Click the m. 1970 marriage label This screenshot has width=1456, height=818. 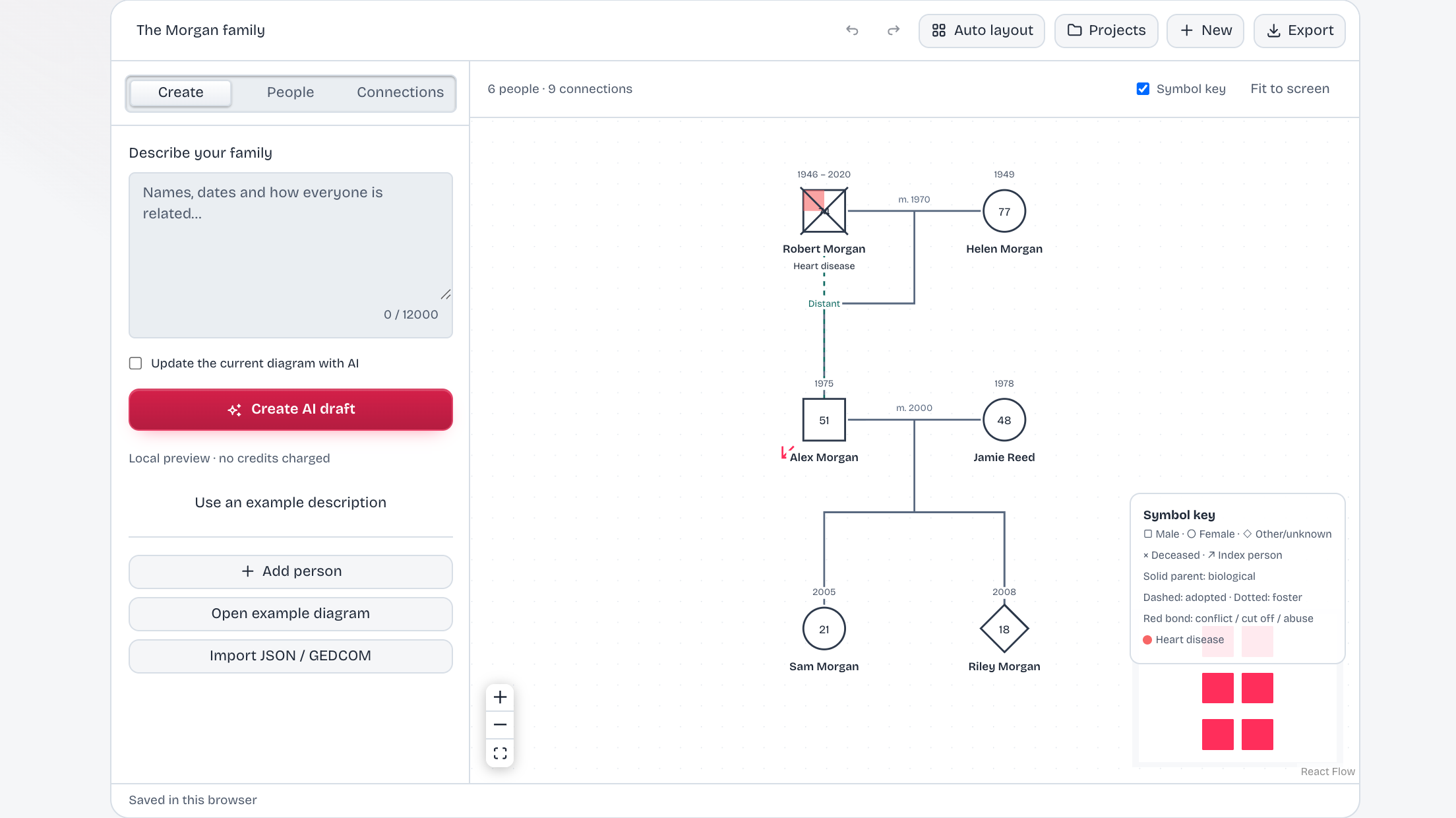point(914,199)
